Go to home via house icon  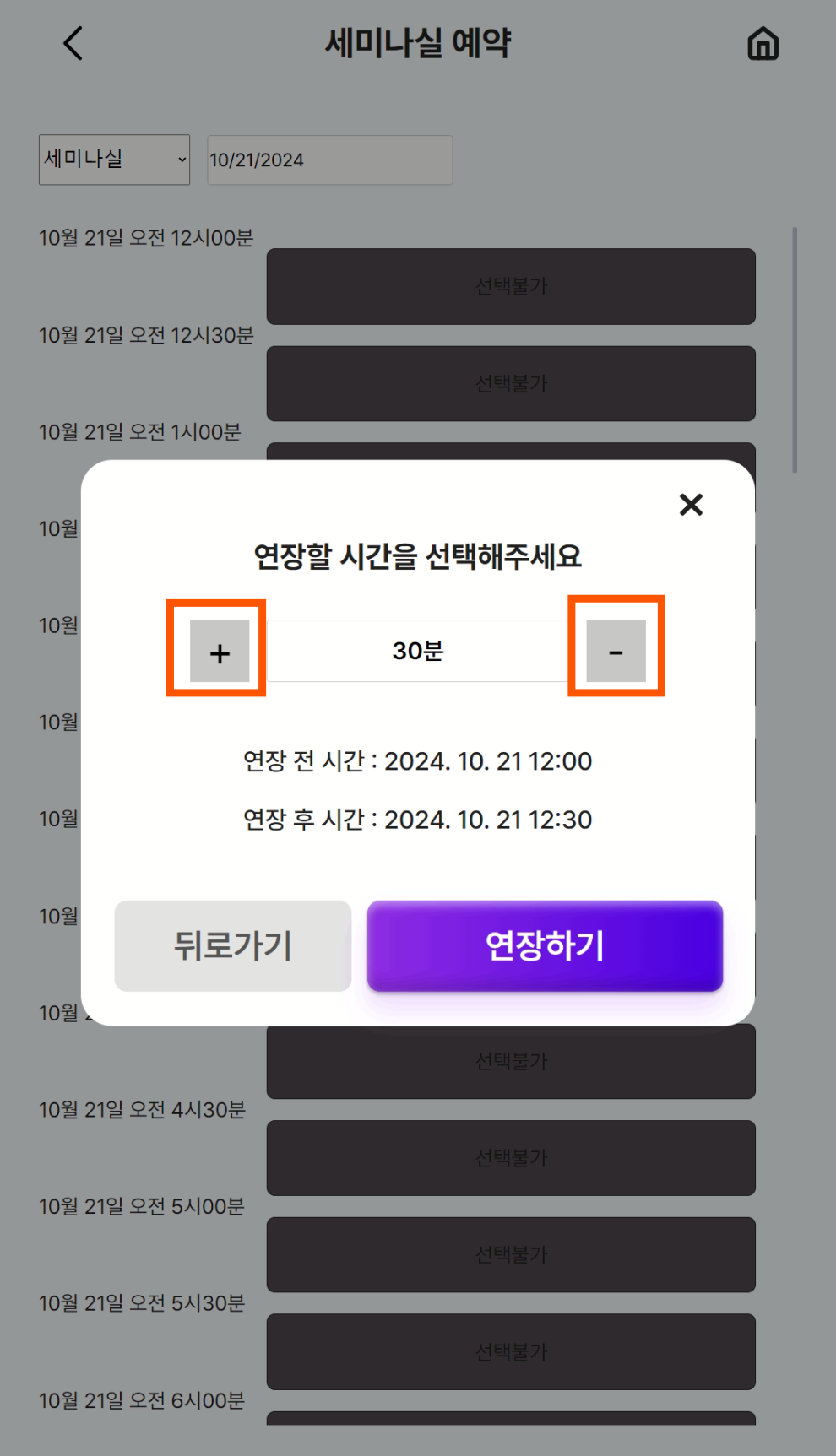click(x=763, y=44)
